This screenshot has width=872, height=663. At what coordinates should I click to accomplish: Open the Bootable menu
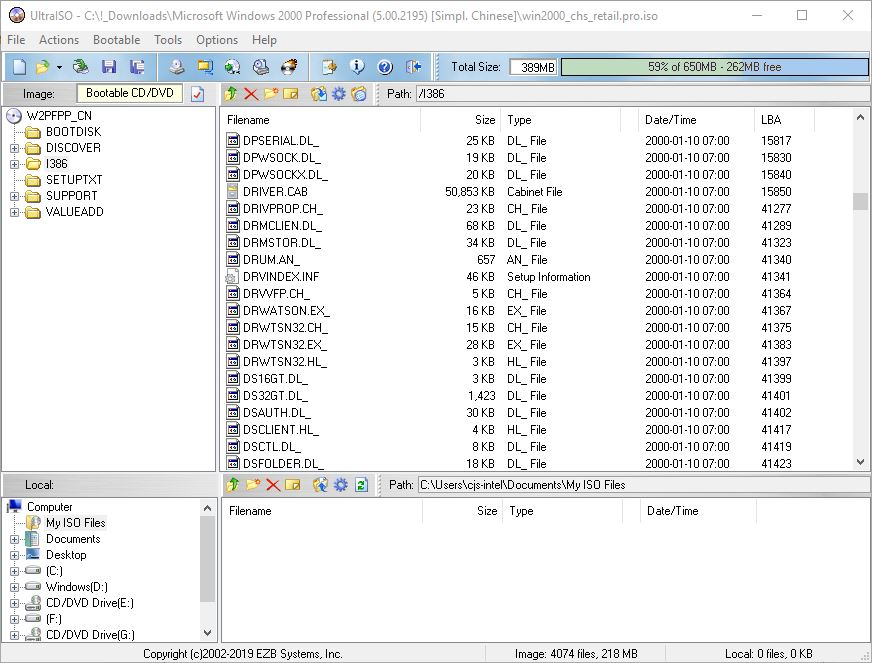[116, 40]
